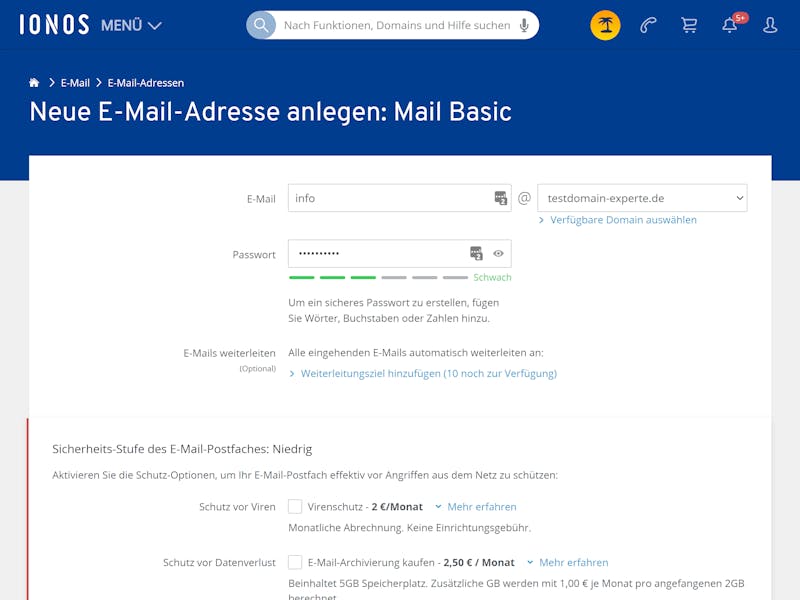
Task: Open the shopping cart icon
Action: pos(689,25)
